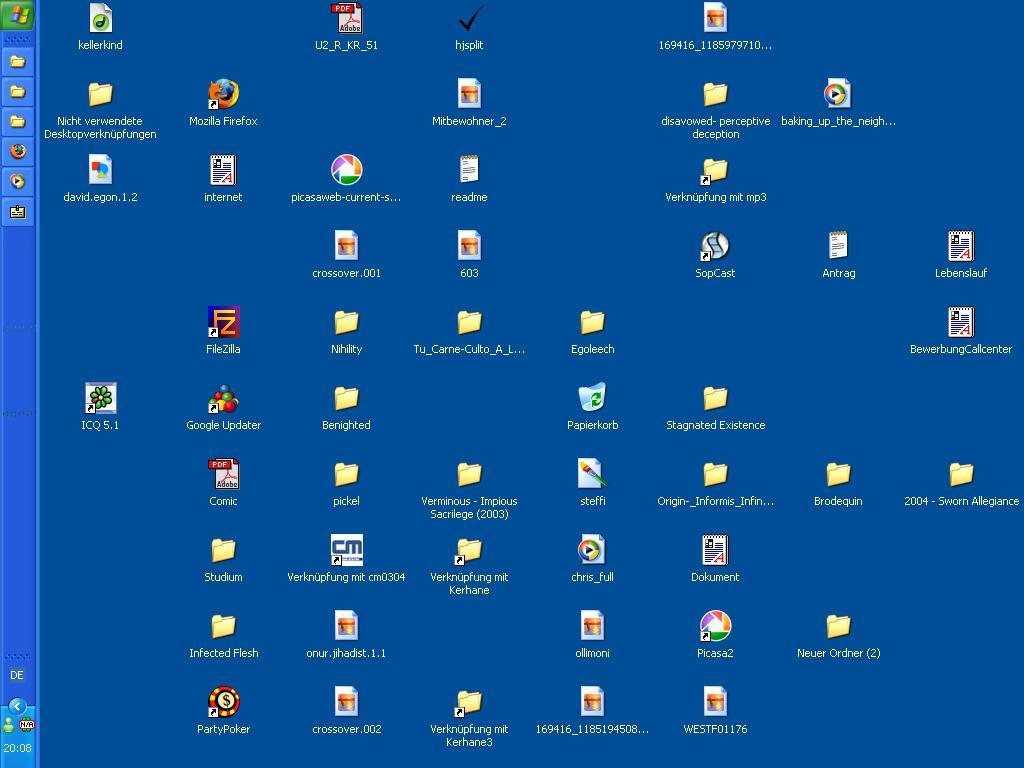1024x768 pixels.
Task: Select the Mozilla Firefox desktop shortcut
Action: (223, 95)
